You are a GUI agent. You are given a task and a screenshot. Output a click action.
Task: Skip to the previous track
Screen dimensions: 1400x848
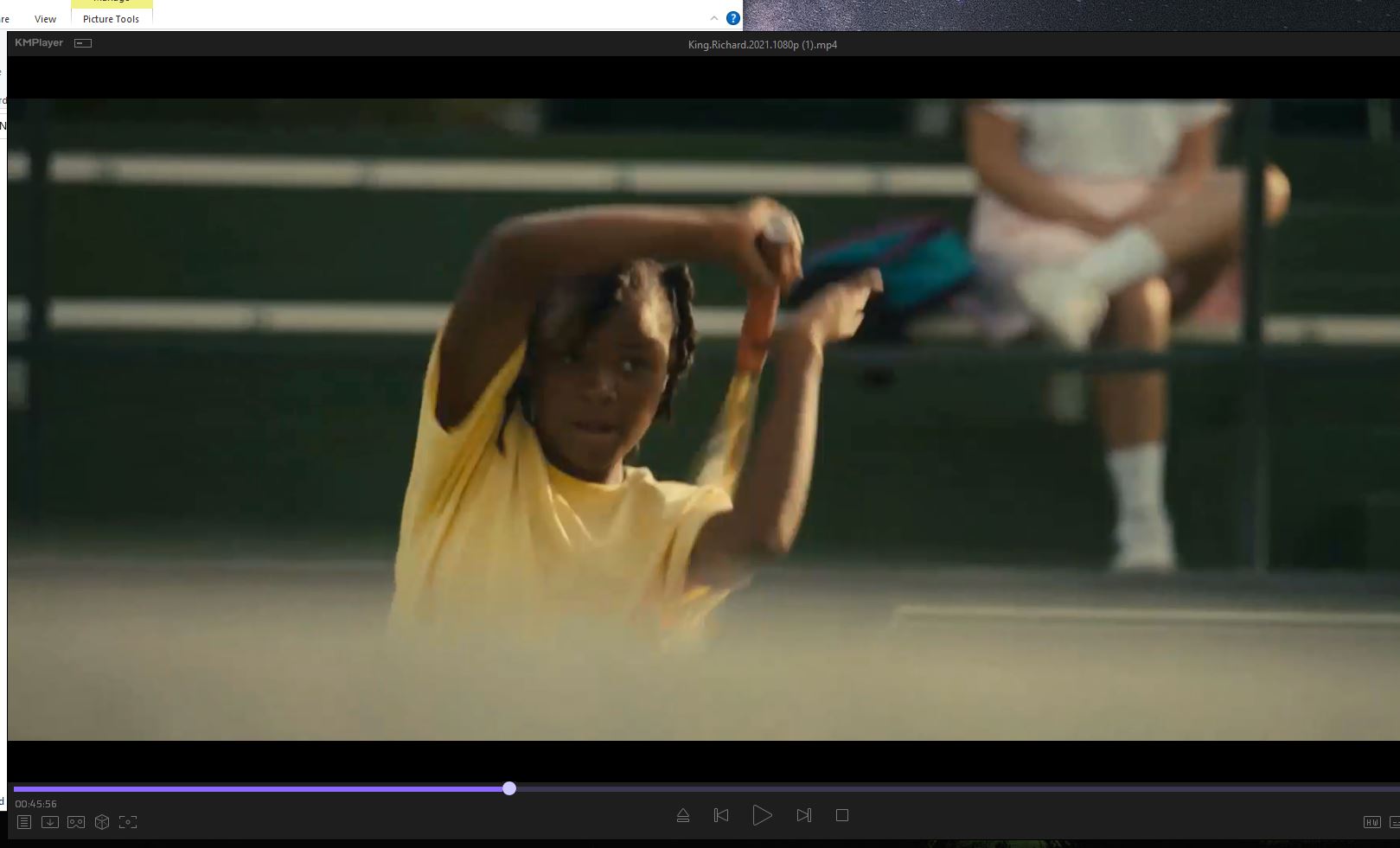(x=721, y=815)
